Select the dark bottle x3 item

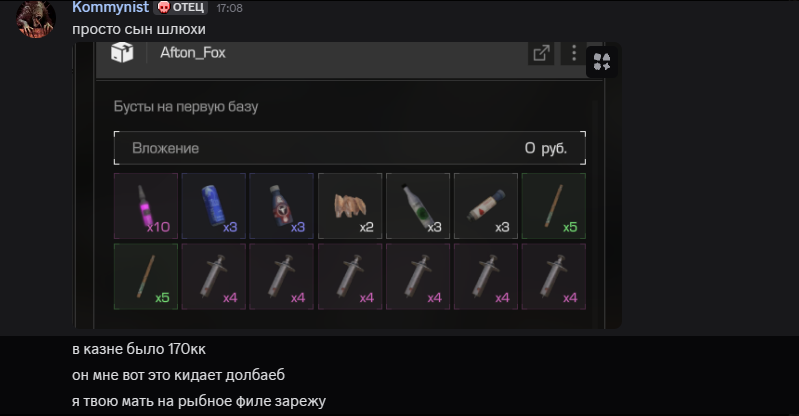tap(281, 206)
